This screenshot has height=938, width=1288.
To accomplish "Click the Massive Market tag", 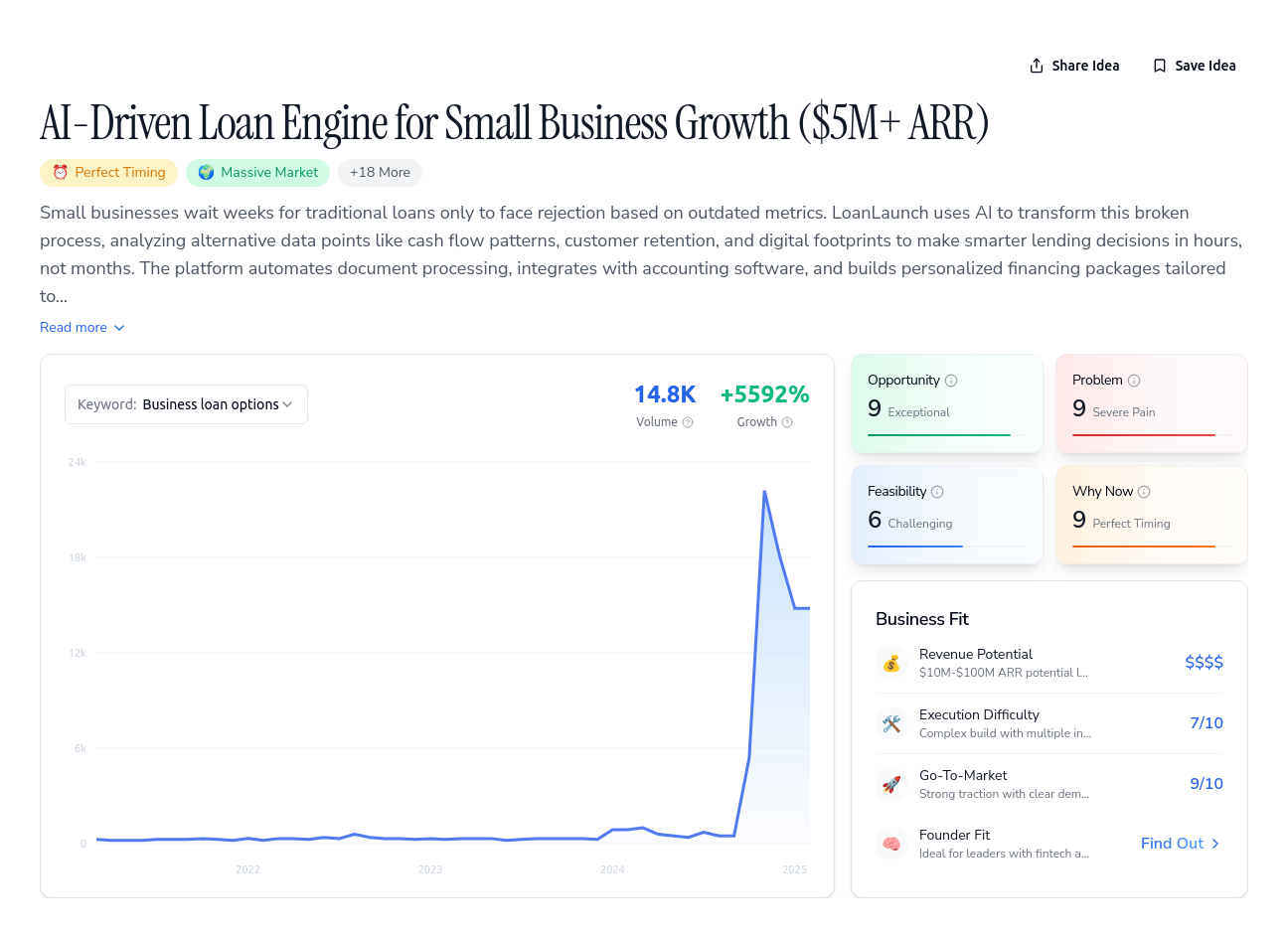I will pos(258,172).
